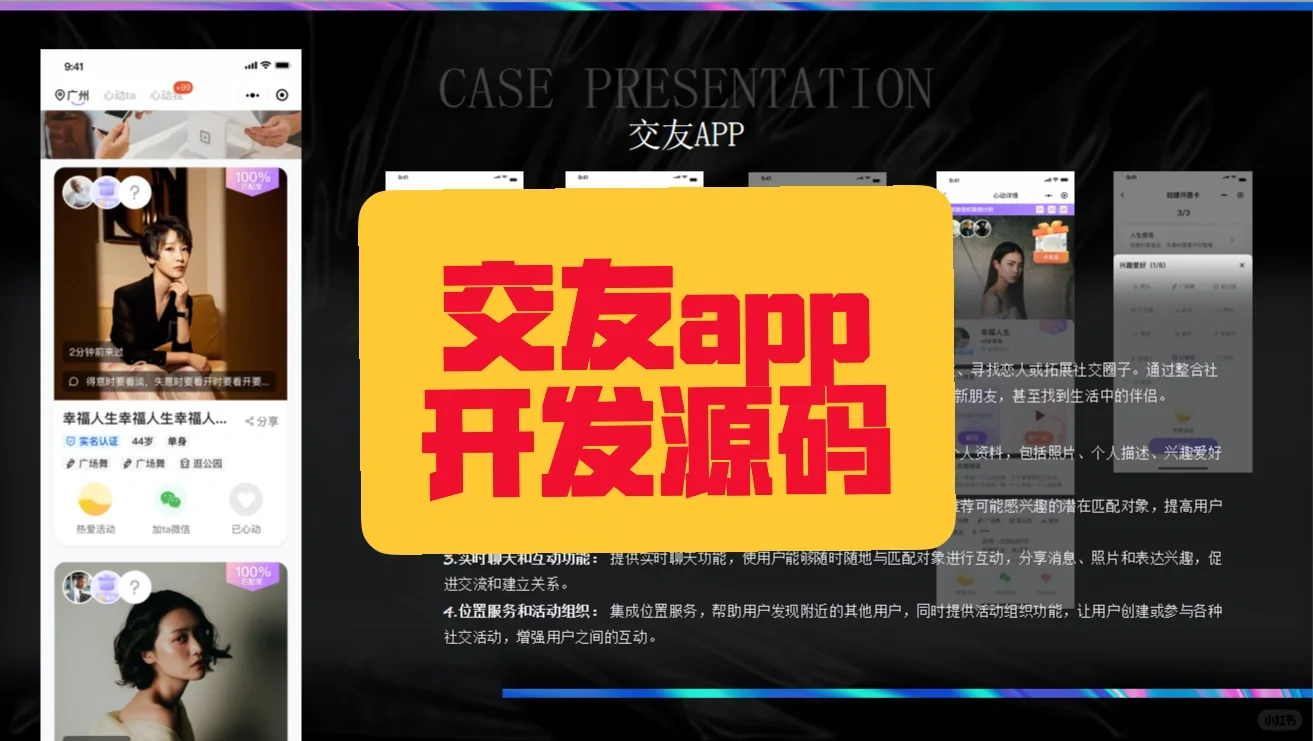Viewport: 1313px width, 741px height.
Task: Open the 广州 city selector
Action: (78, 95)
